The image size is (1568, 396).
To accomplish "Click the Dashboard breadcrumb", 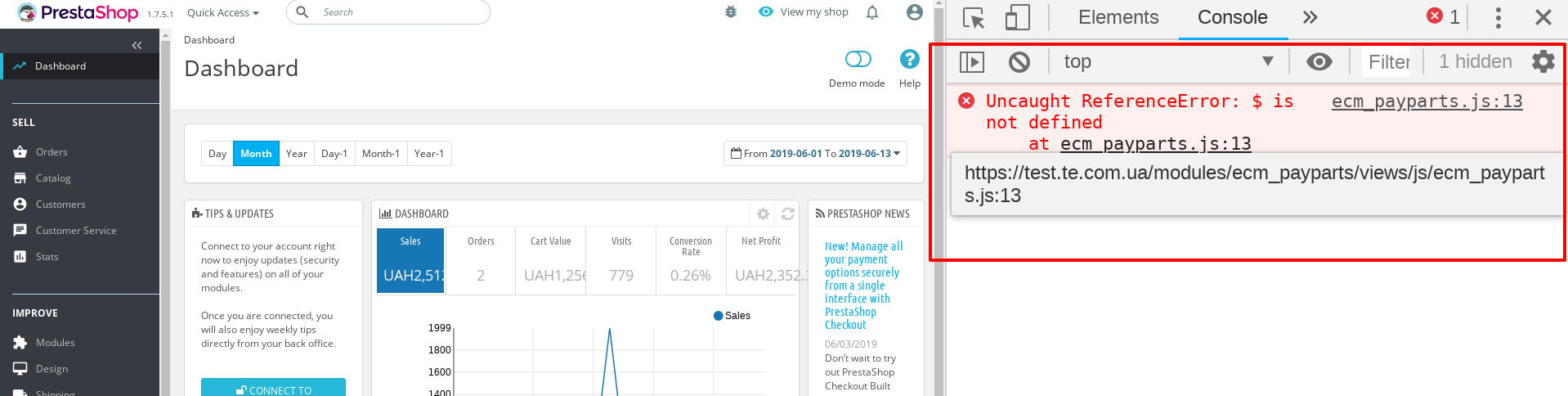I will point(209,40).
